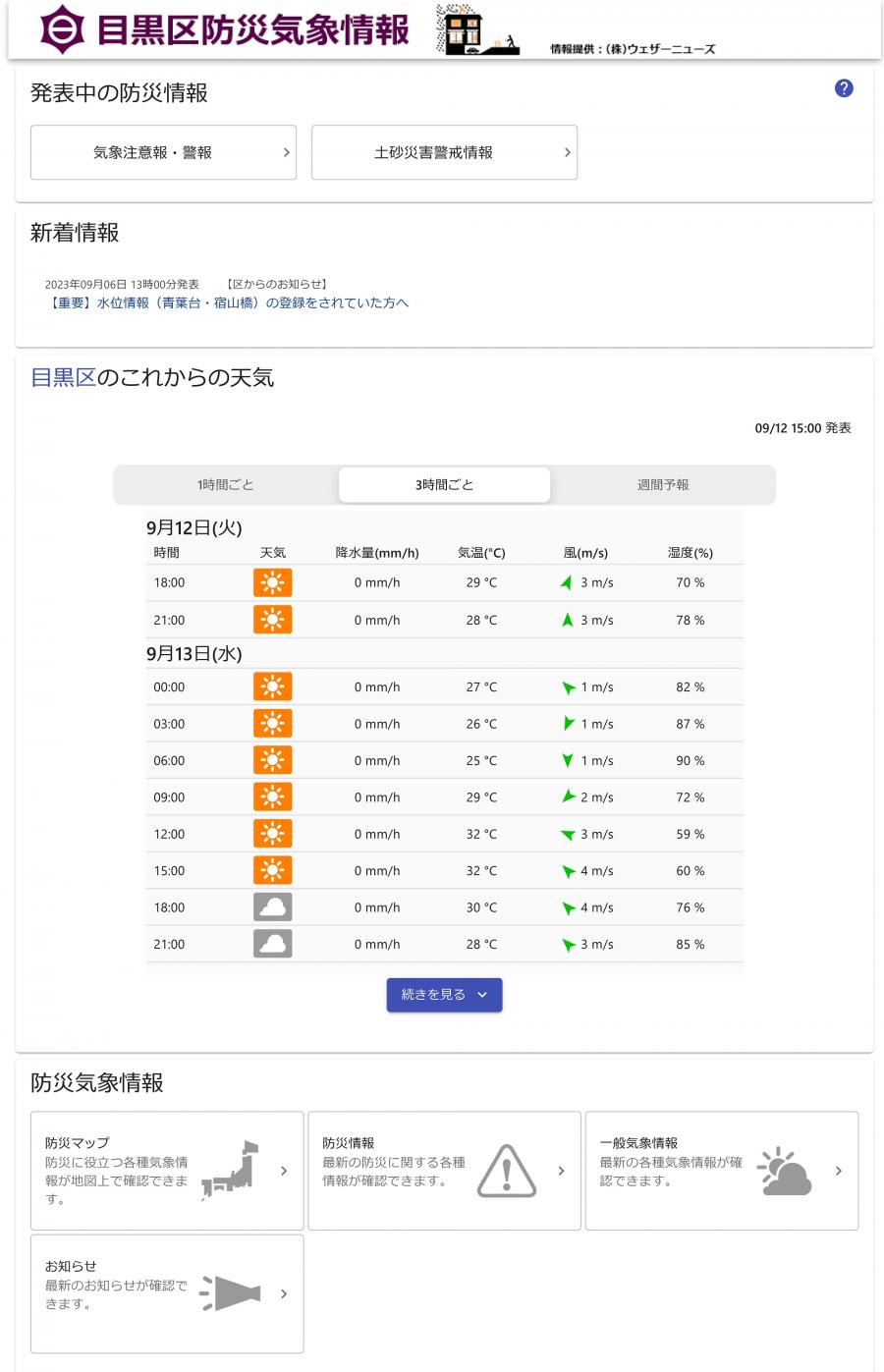
Task: Click the wind arrow for 9月13日 12:00
Action: tap(568, 835)
